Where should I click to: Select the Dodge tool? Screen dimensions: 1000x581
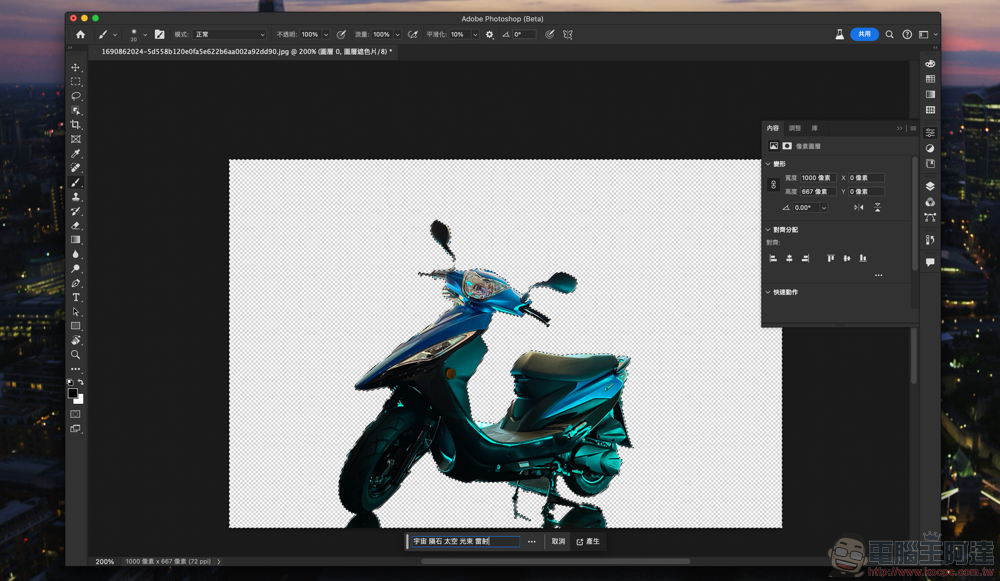[x=75, y=268]
